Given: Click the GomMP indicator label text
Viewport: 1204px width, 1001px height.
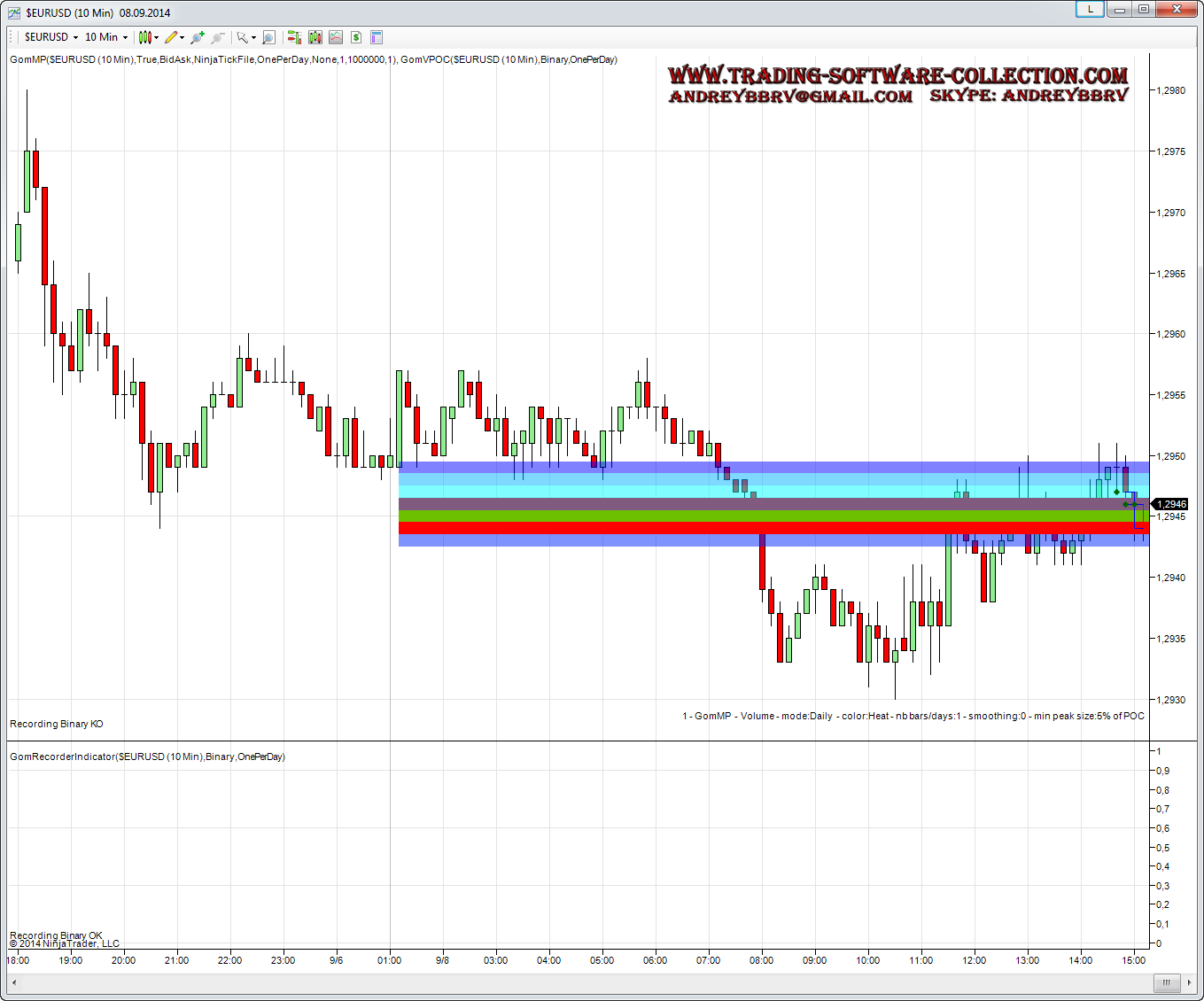Looking at the screenshot, I should [204, 59].
